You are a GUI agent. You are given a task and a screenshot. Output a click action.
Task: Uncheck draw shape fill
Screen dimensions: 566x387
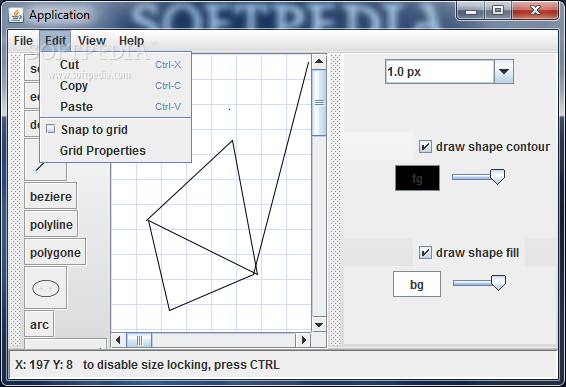tap(425, 252)
